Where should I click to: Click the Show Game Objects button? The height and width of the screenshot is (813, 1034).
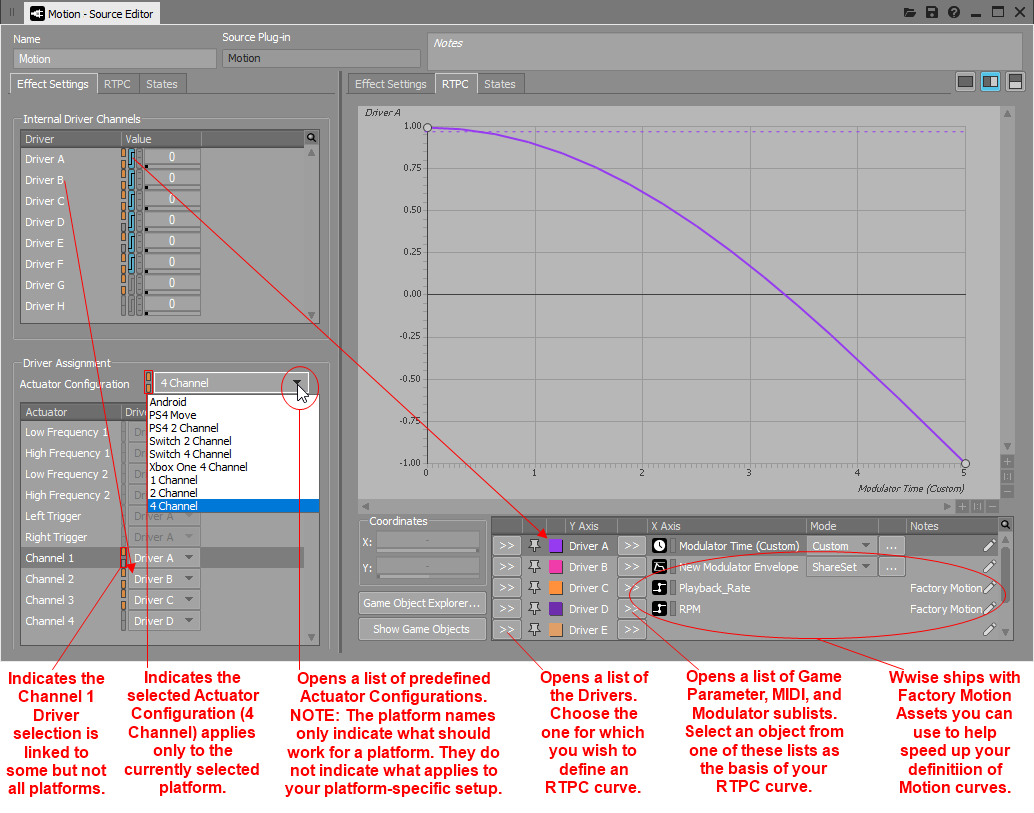point(421,629)
